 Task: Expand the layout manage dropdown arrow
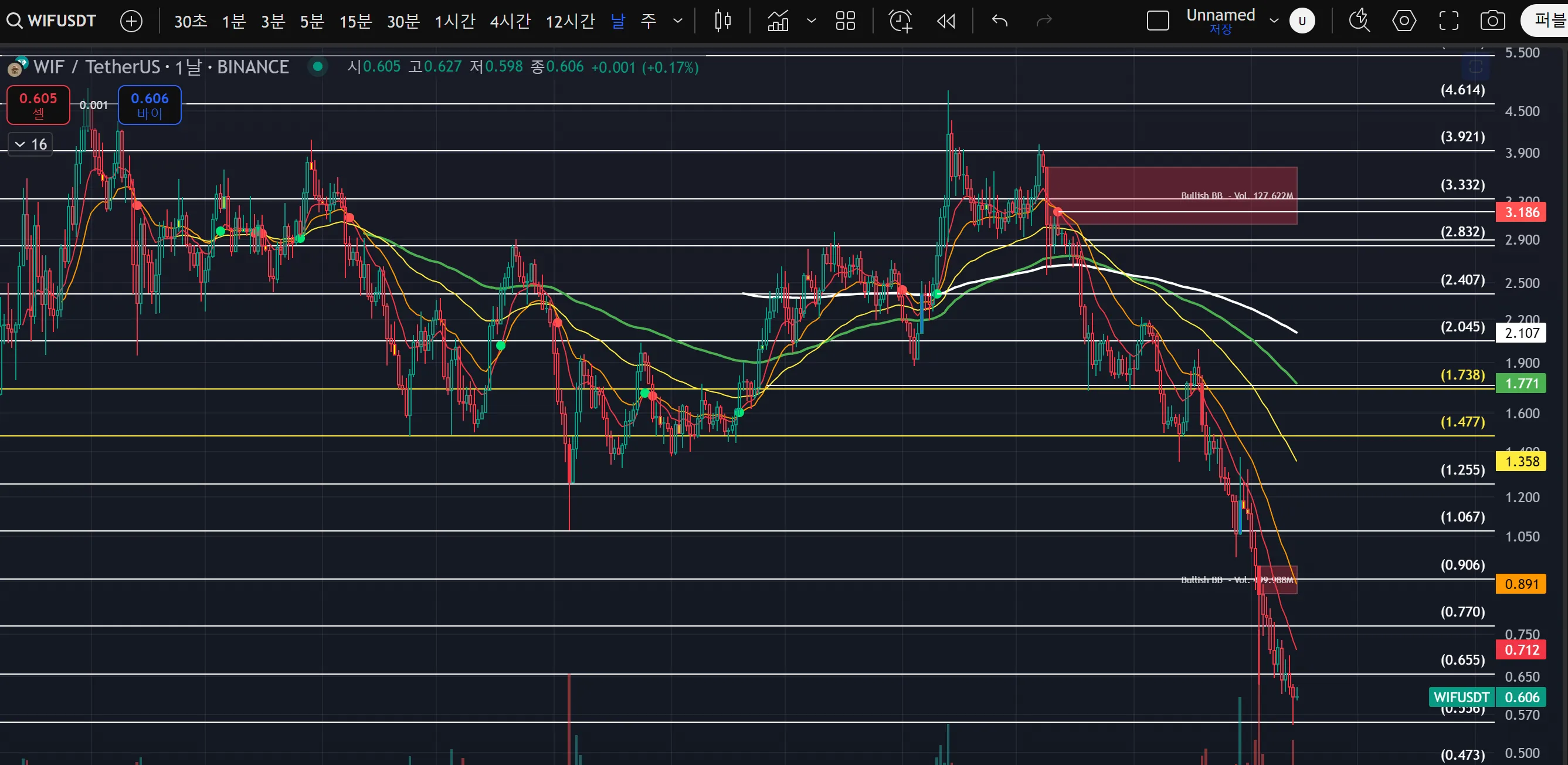pyautogui.click(x=1274, y=21)
